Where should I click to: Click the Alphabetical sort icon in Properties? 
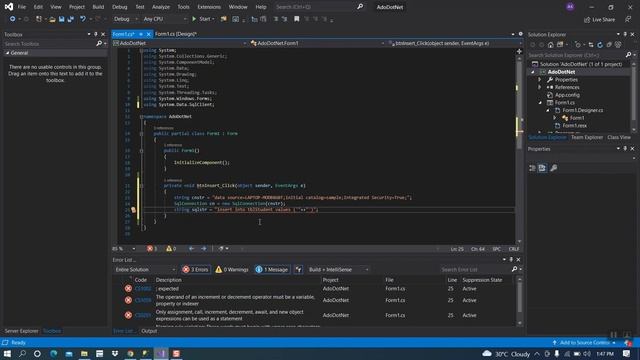(542, 168)
